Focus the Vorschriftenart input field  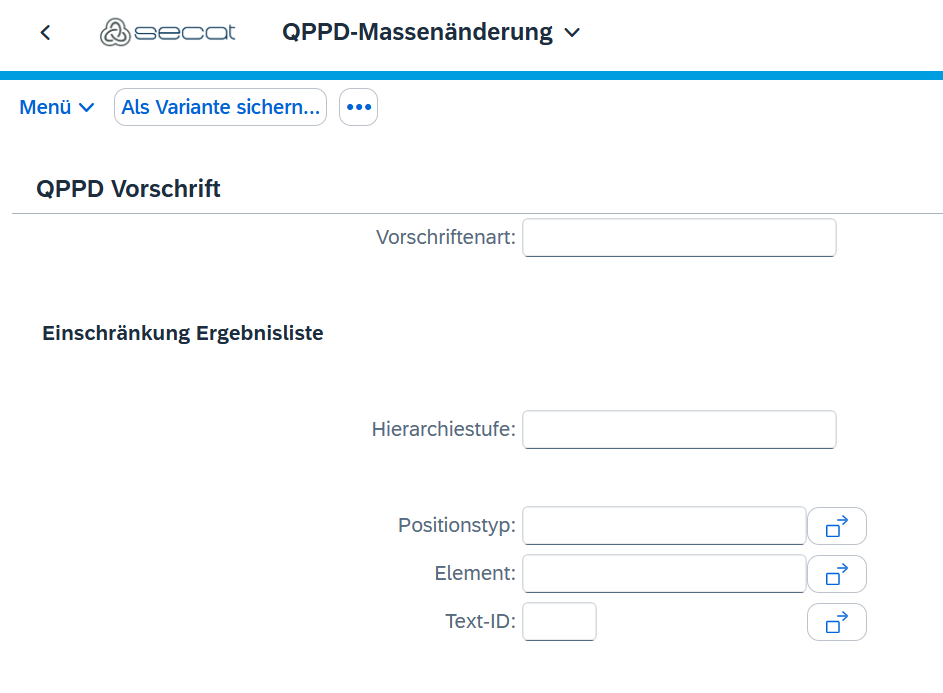click(x=678, y=238)
